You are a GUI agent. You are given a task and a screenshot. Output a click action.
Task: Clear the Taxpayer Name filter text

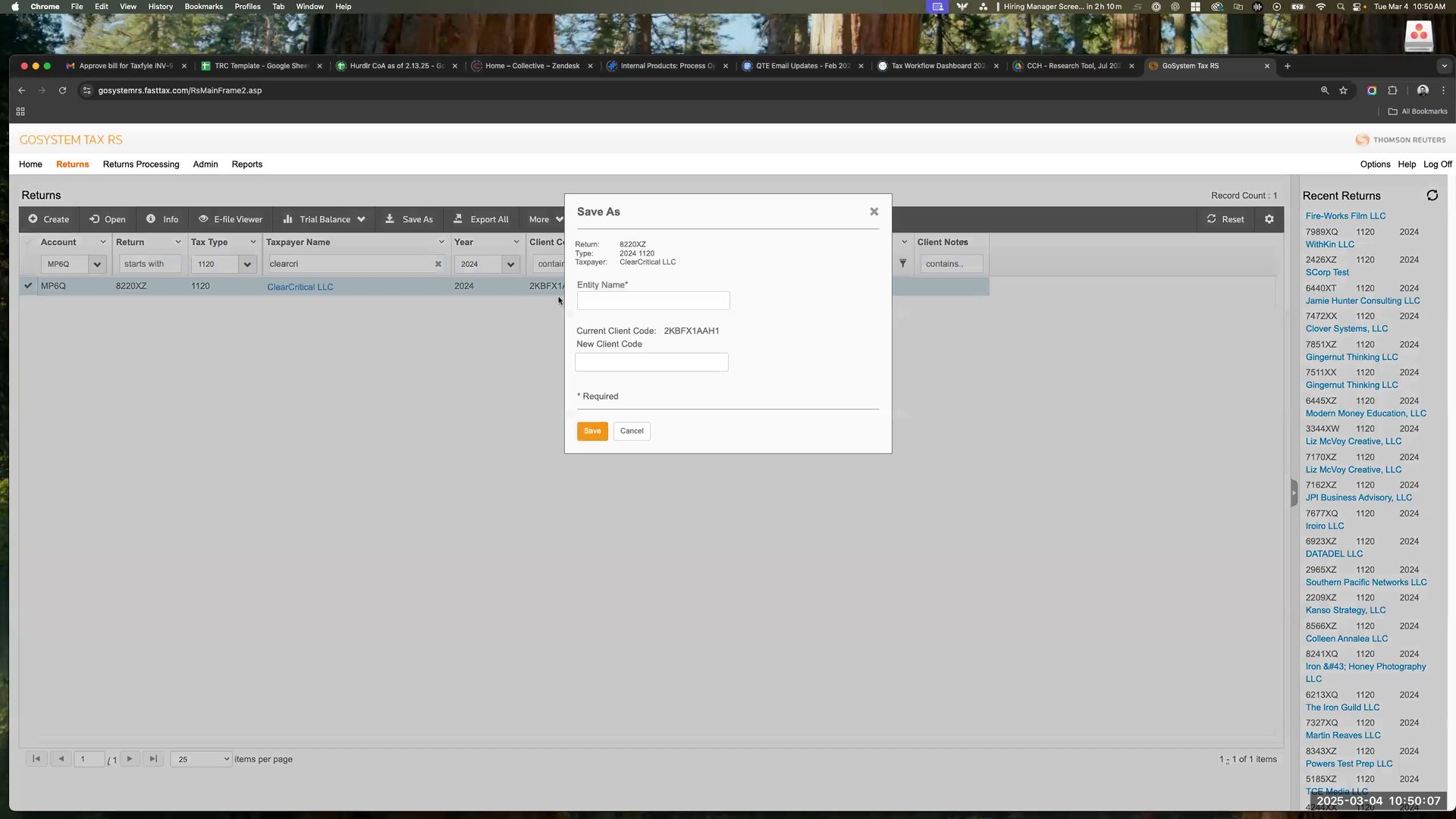click(x=438, y=264)
